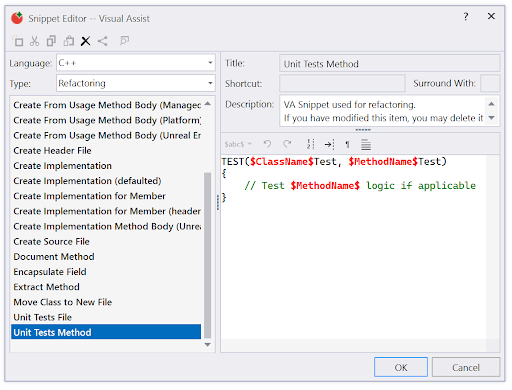
Task: Open the Type Refactoring dropdown
Action: pyautogui.click(x=136, y=83)
